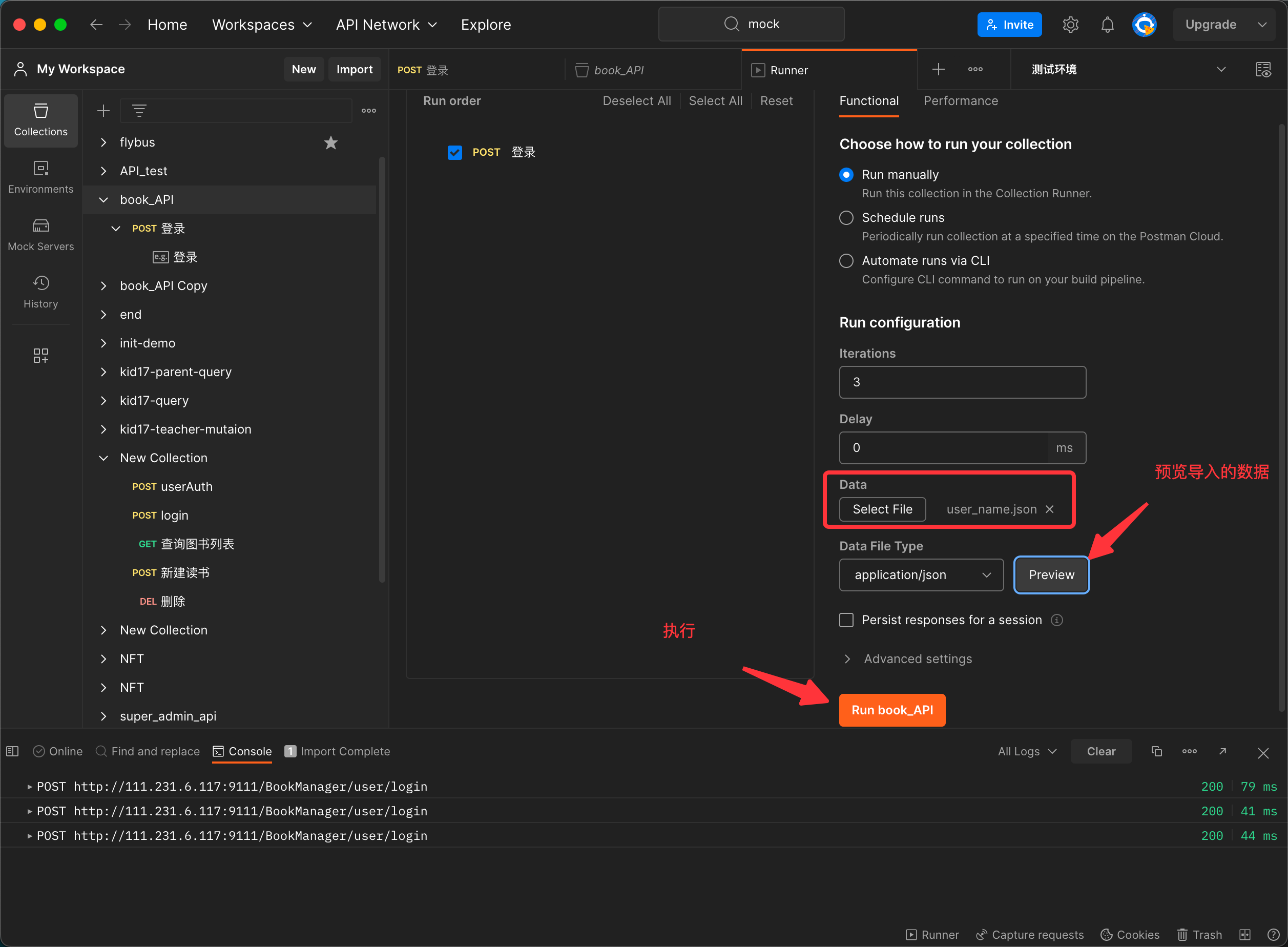Open the application/json file type dropdown

point(921,575)
